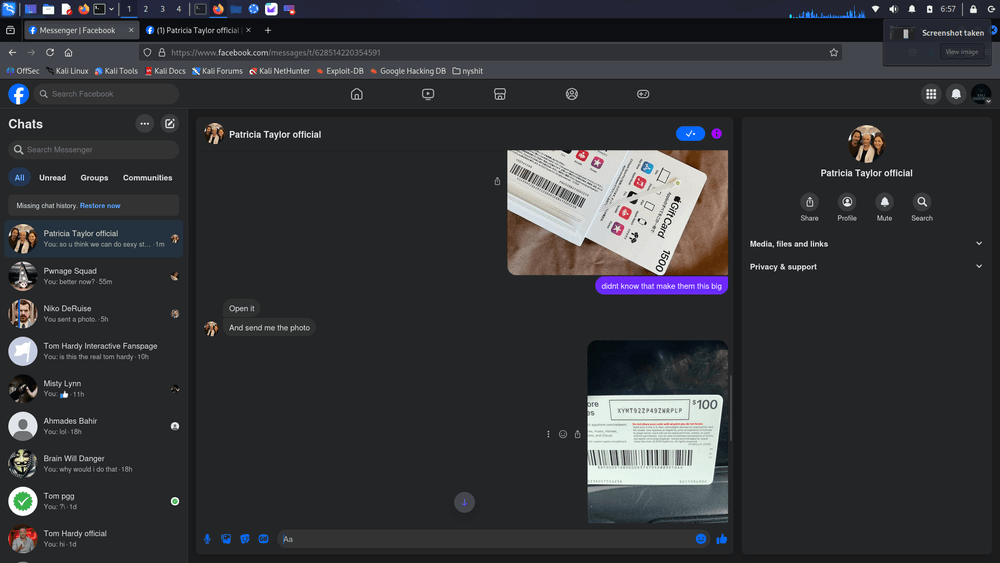Open account avatar menu at top right

(981, 94)
